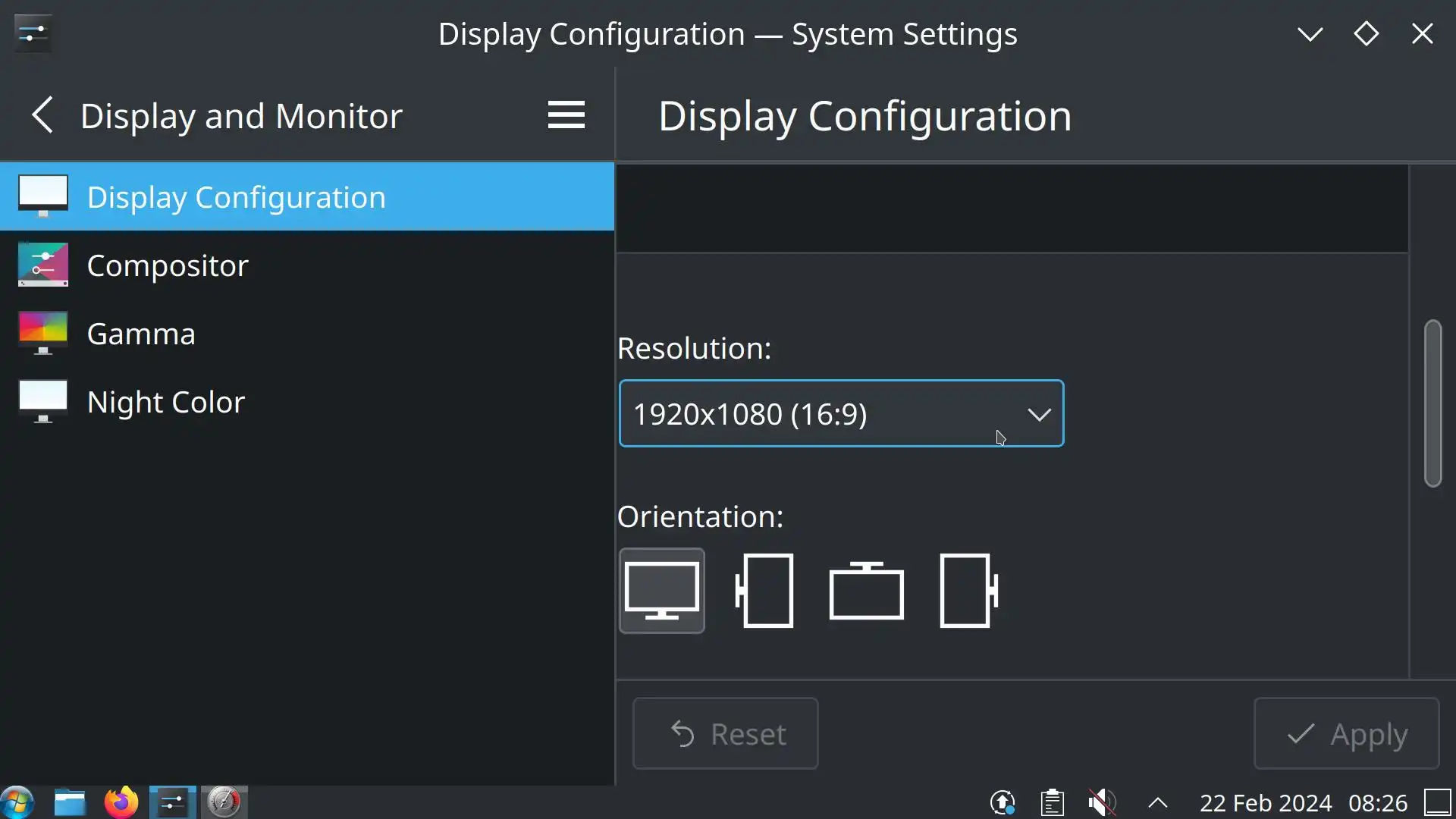Launch Firefox from the taskbar

121,802
